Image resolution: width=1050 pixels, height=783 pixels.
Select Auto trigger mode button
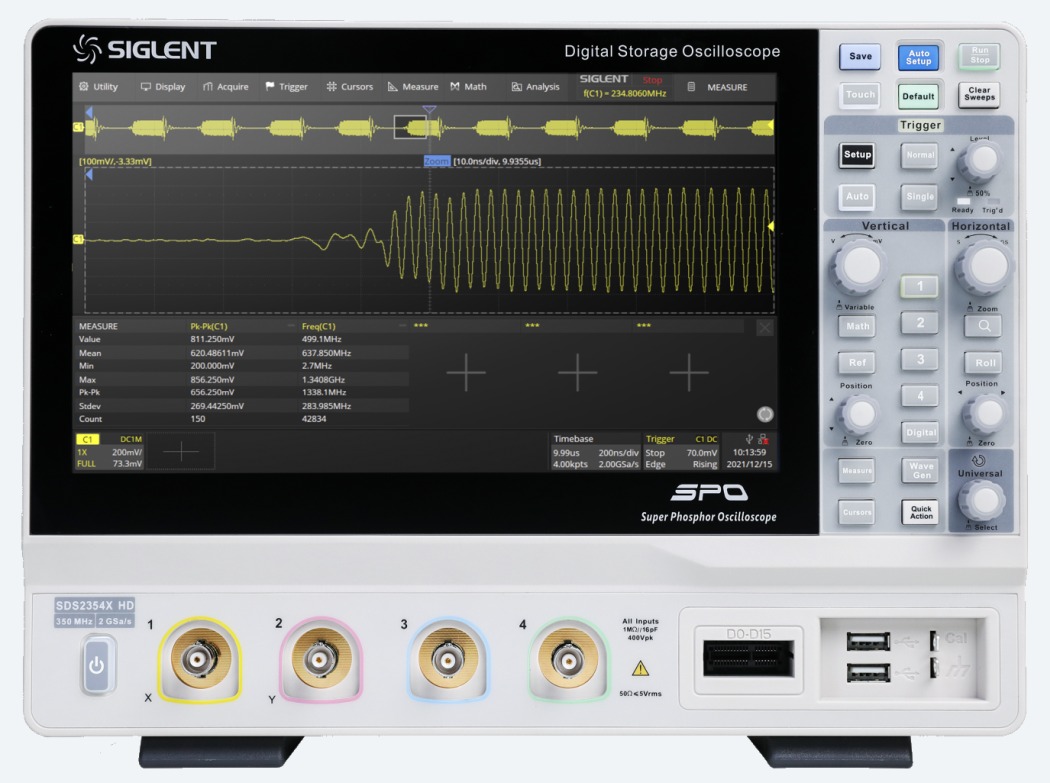857,197
